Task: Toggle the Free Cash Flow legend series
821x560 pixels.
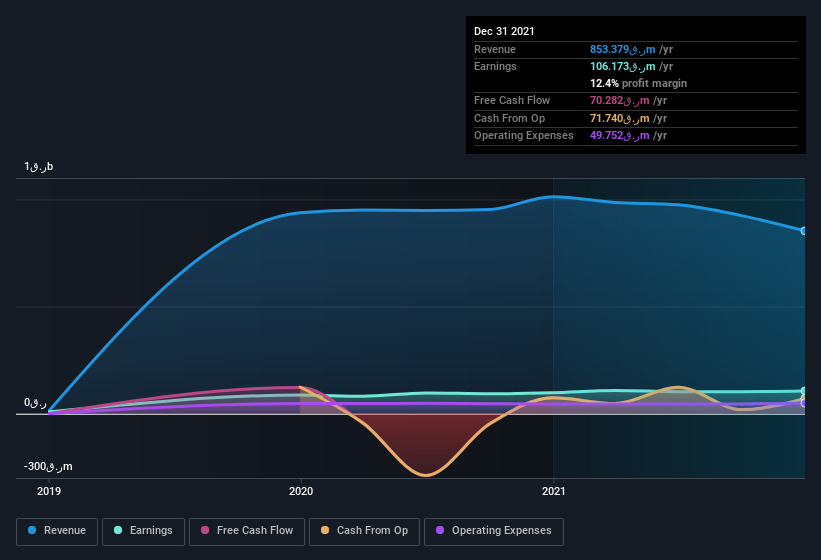Action: point(247,531)
